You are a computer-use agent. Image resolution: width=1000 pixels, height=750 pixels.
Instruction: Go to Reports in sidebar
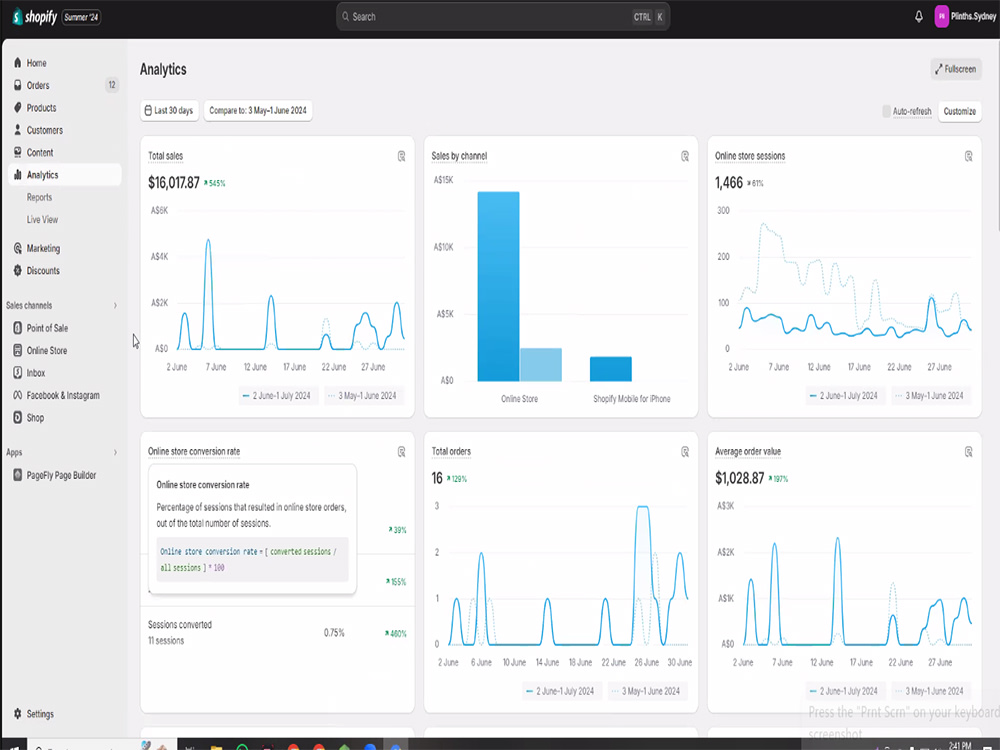[40, 197]
